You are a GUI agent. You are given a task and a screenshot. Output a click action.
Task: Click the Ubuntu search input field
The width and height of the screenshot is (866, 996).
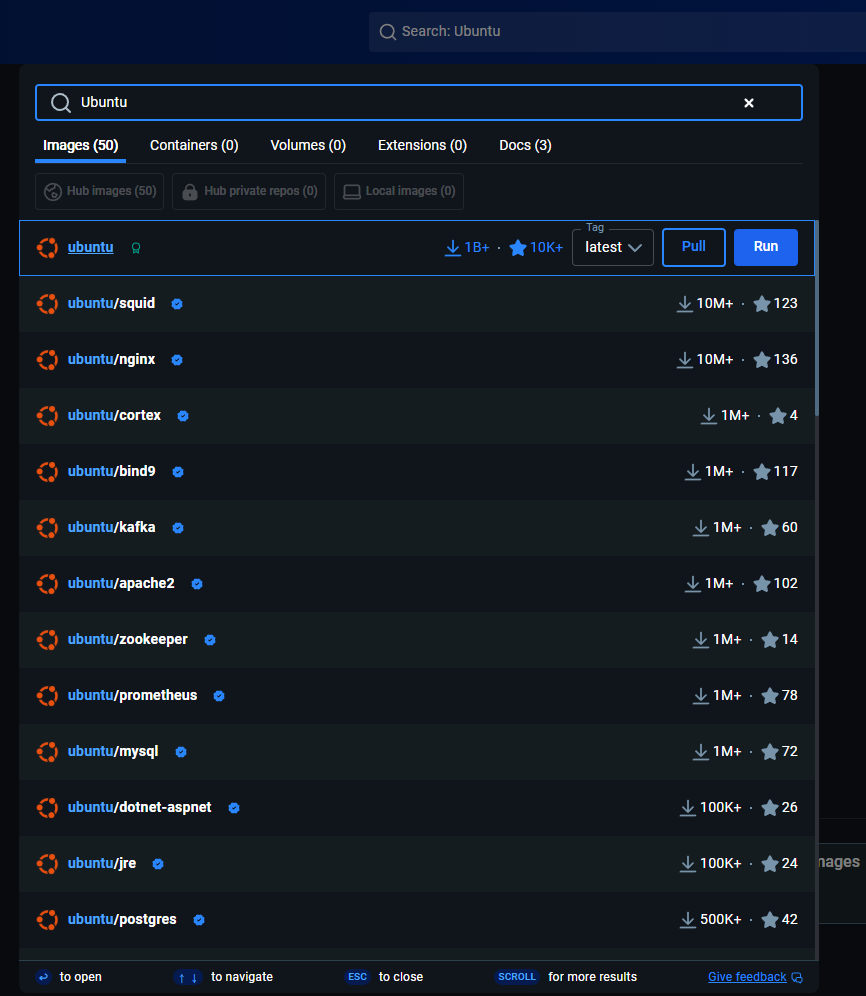pos(419,102)
